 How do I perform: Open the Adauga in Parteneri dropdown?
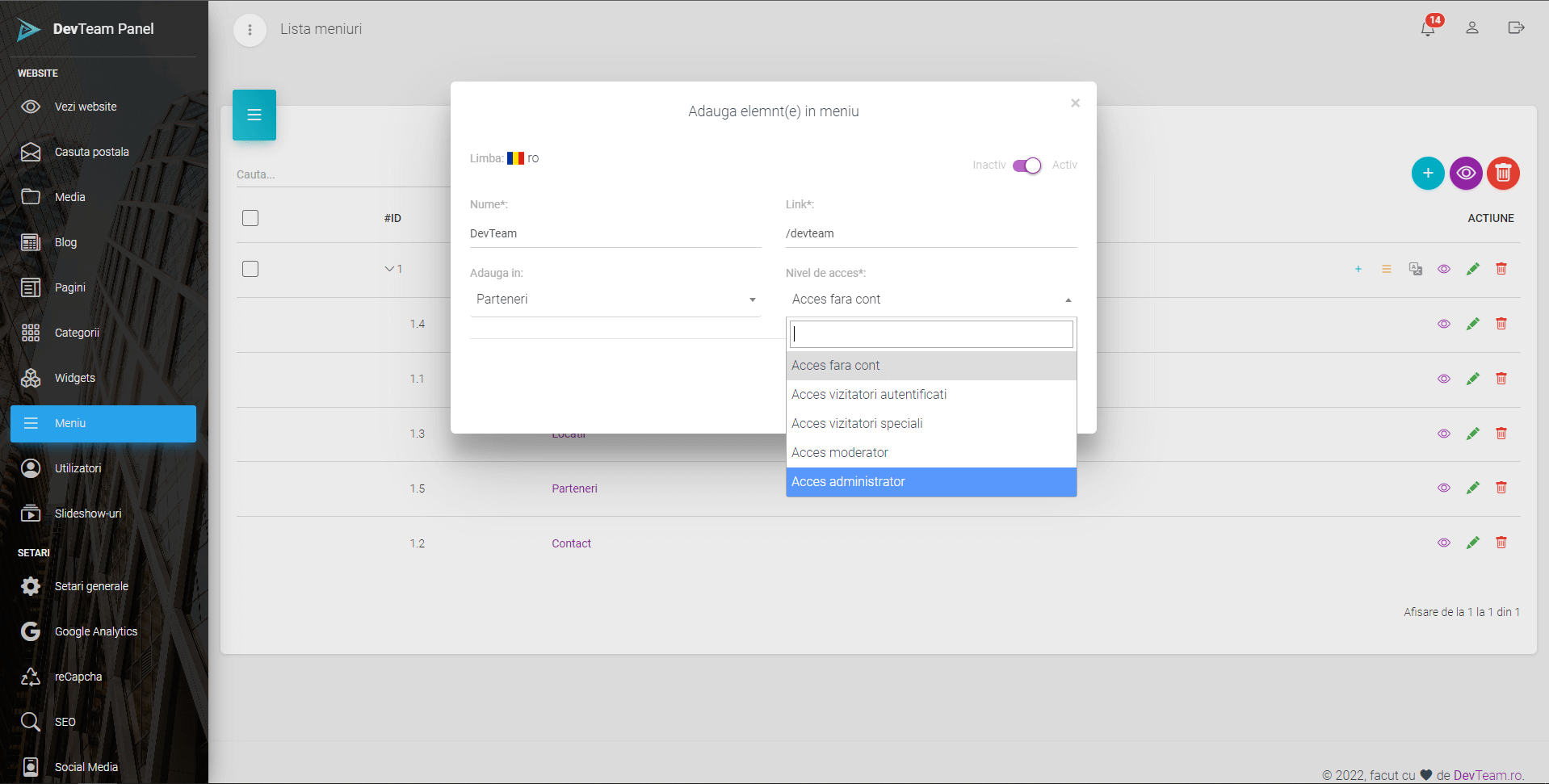pyautogui.click(x=615, y=300)
